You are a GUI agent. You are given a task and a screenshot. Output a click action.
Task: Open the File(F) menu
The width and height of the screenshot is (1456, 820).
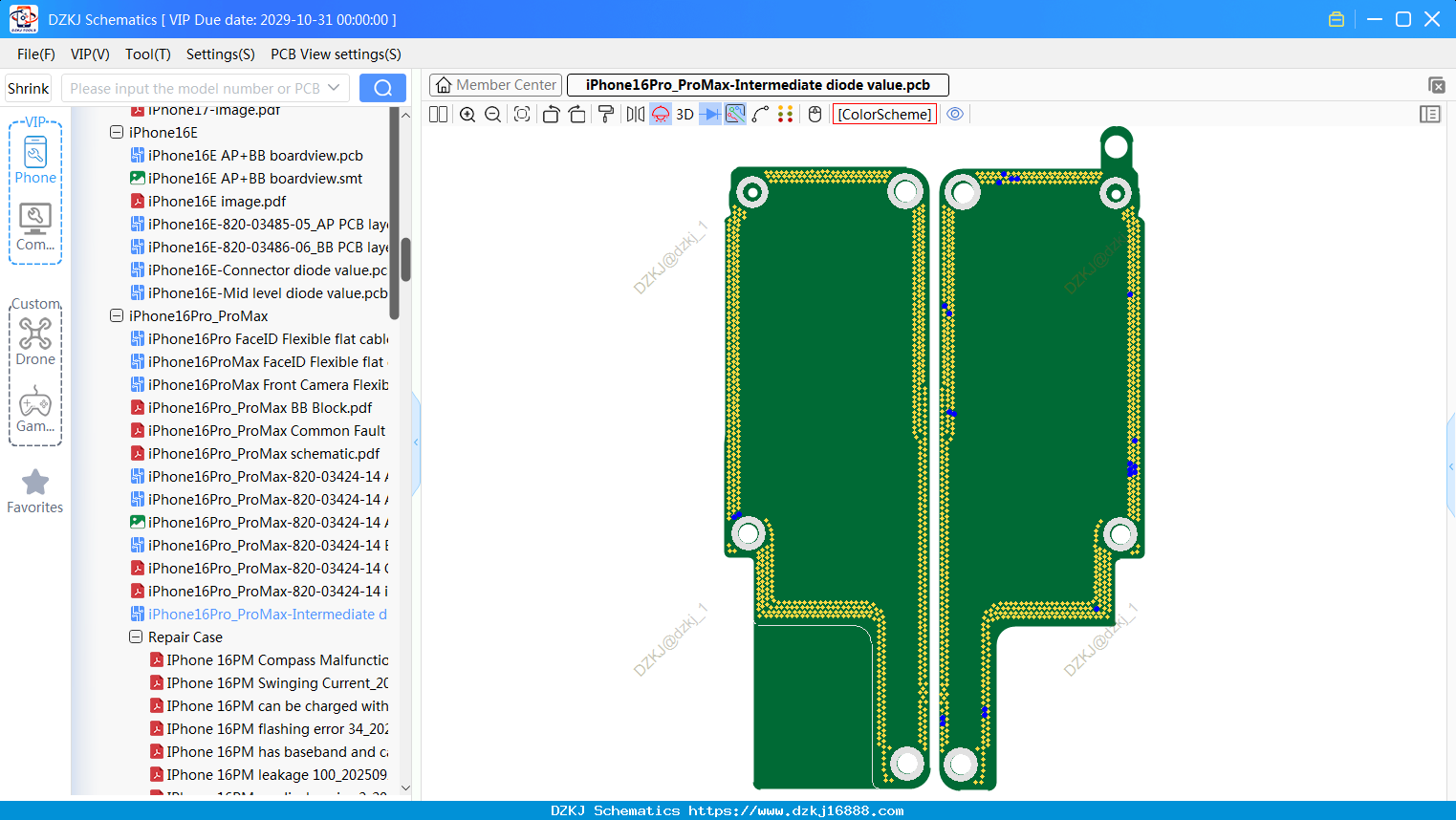tap(36, 54)
